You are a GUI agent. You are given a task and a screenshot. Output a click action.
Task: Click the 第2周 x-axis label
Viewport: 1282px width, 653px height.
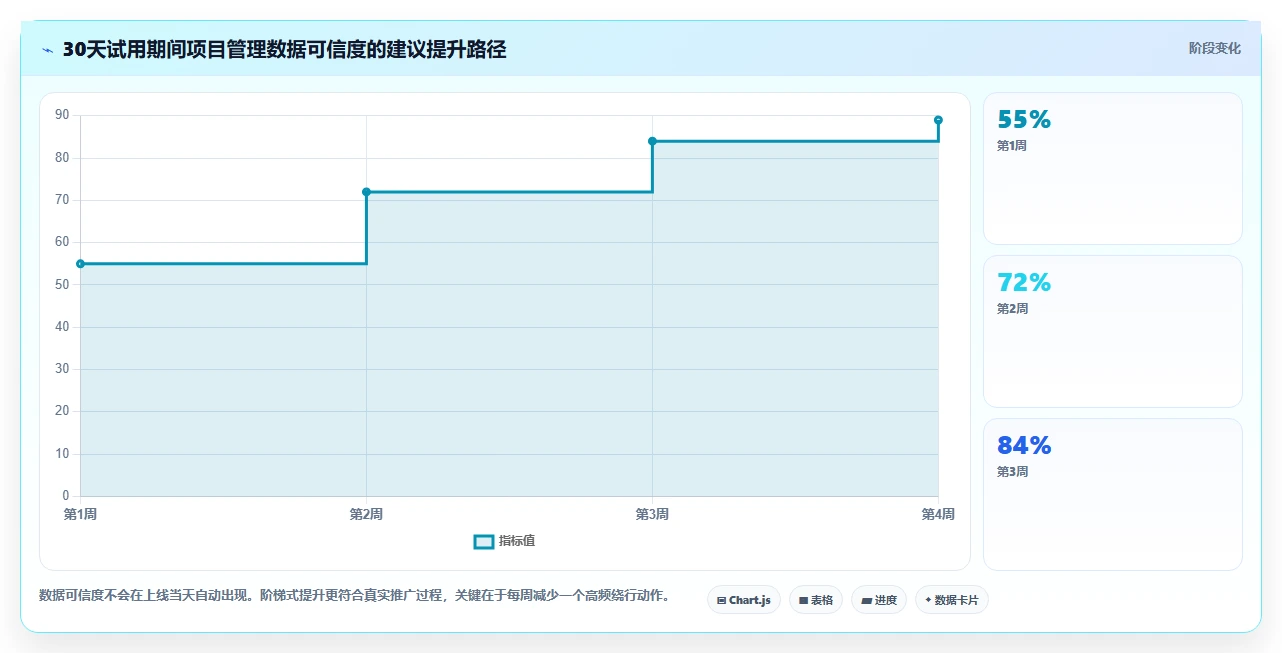pos(366,514)
